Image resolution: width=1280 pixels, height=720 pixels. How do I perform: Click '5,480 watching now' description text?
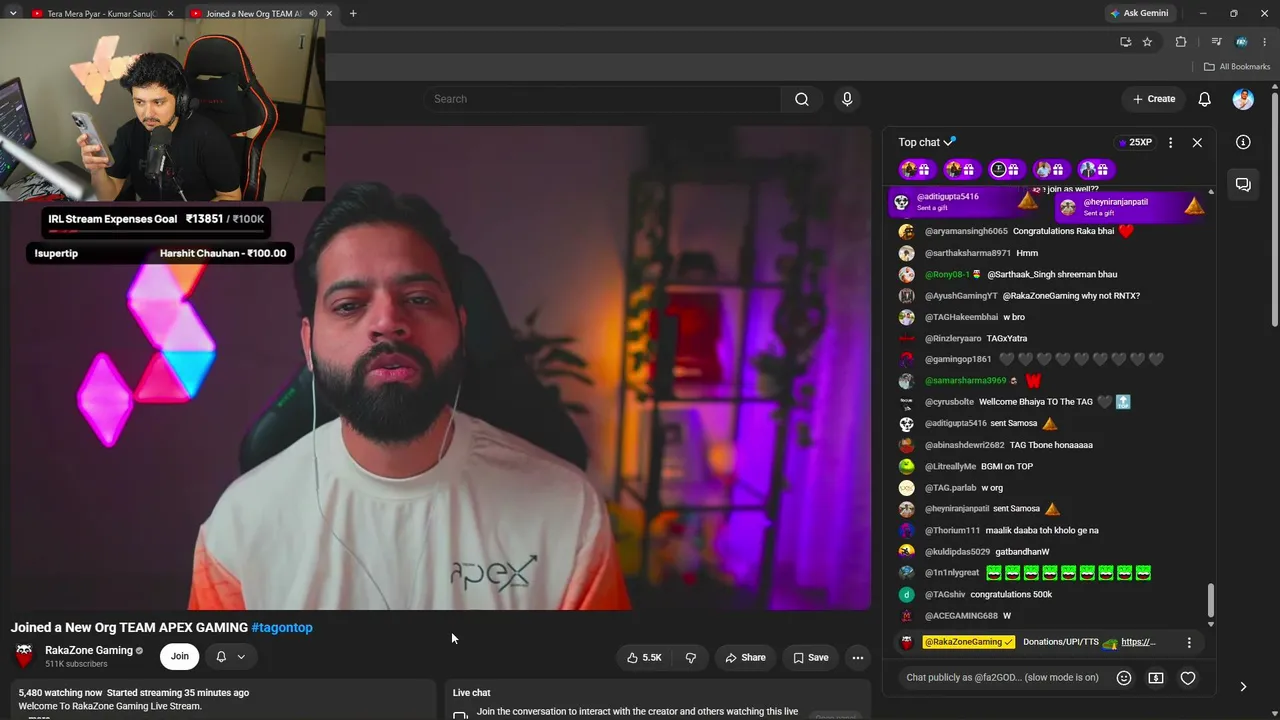click(x=60, y=693)
